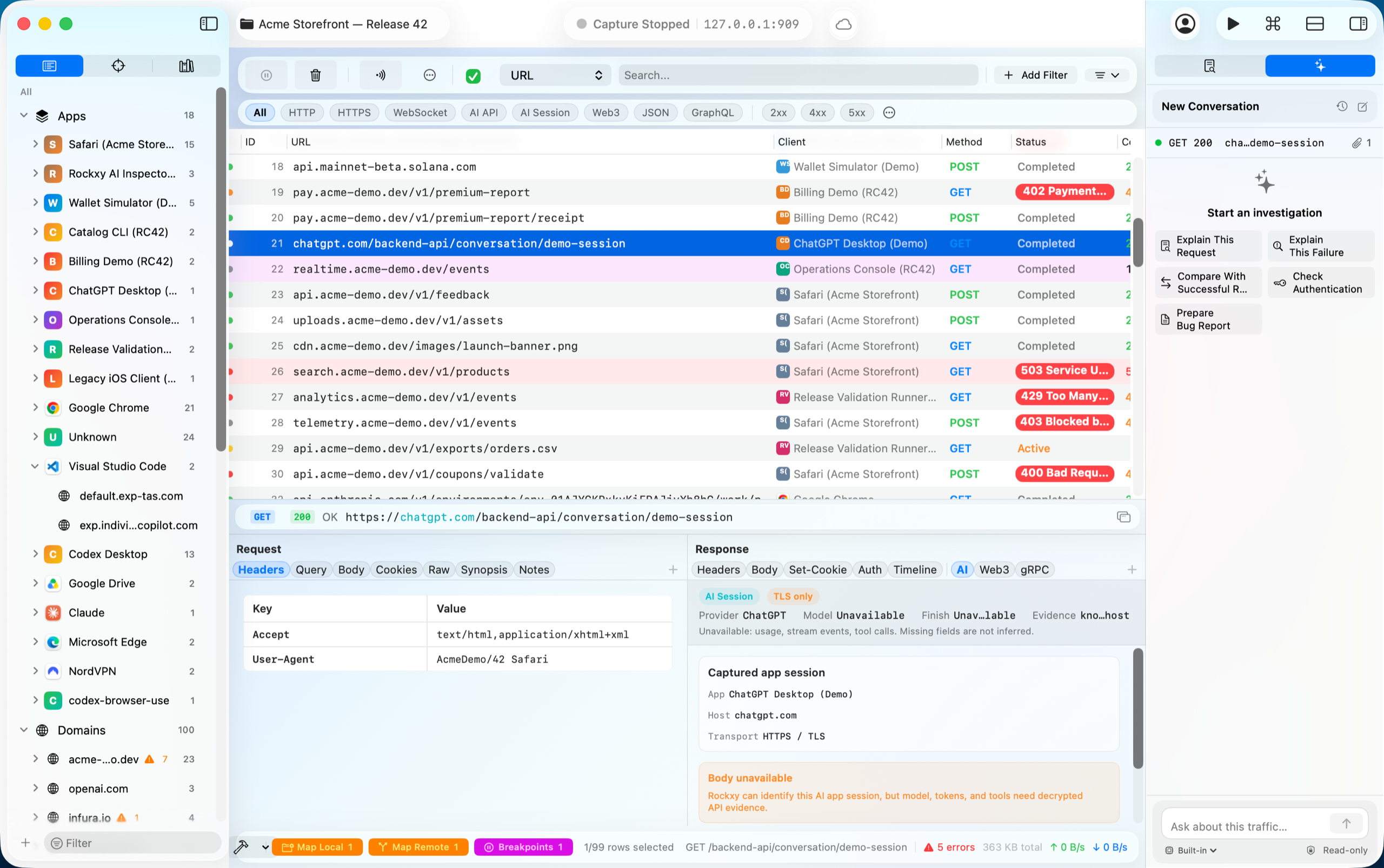Collapse the Visual Studio Code node
1384x868 pixels.
35,466
